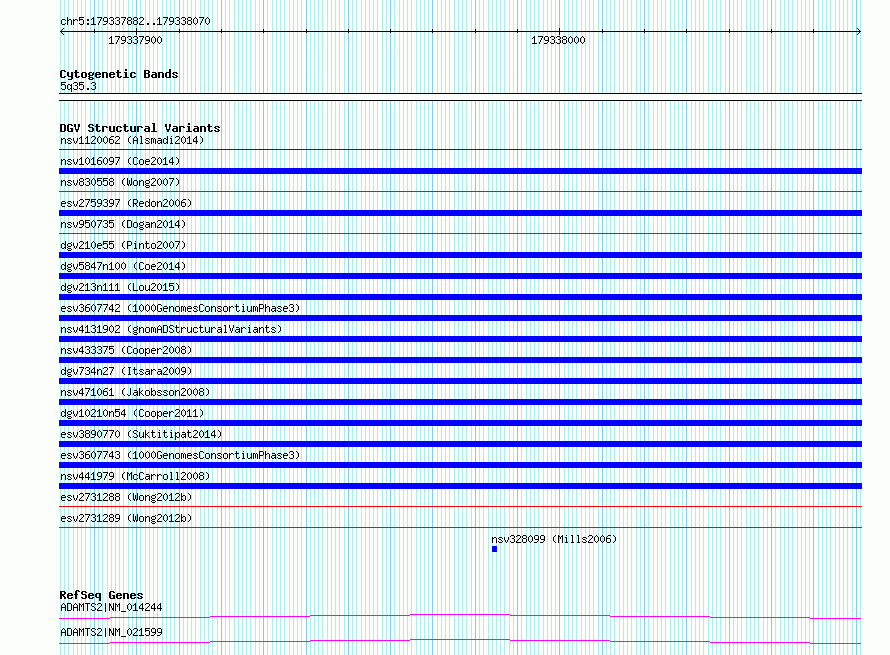Click the esv3607743 (1000GenomesConsortiumPhase3) label
The width and height of the screenshot is (890, 655).
pos(180,455)
